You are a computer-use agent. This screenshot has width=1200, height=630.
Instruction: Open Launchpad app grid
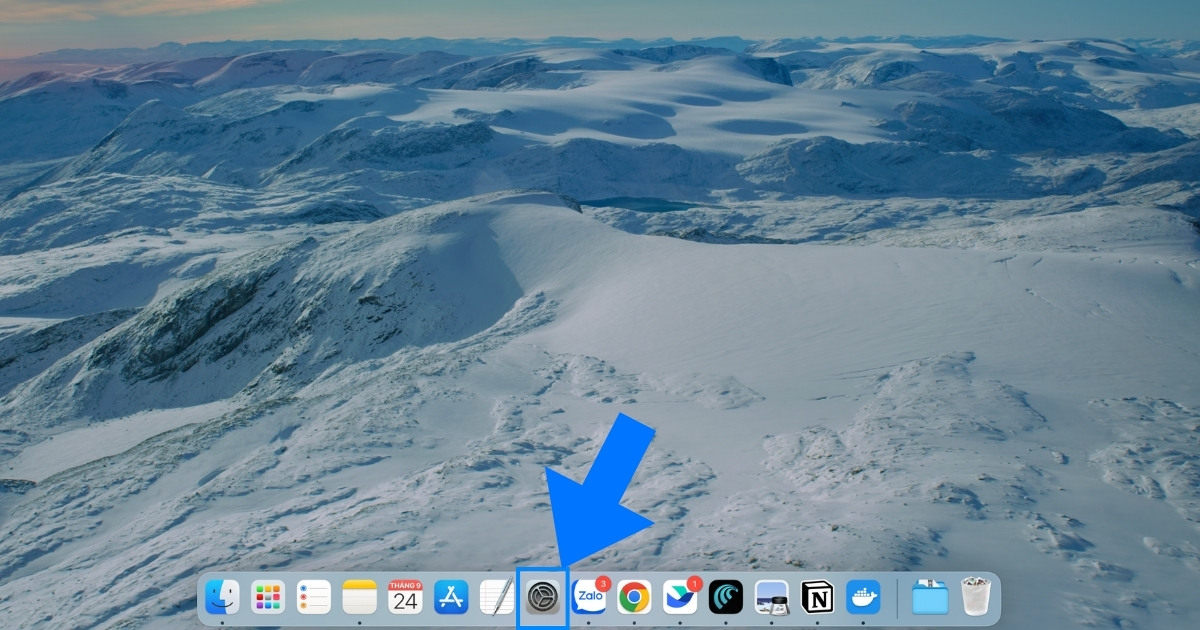pos(267,598)
